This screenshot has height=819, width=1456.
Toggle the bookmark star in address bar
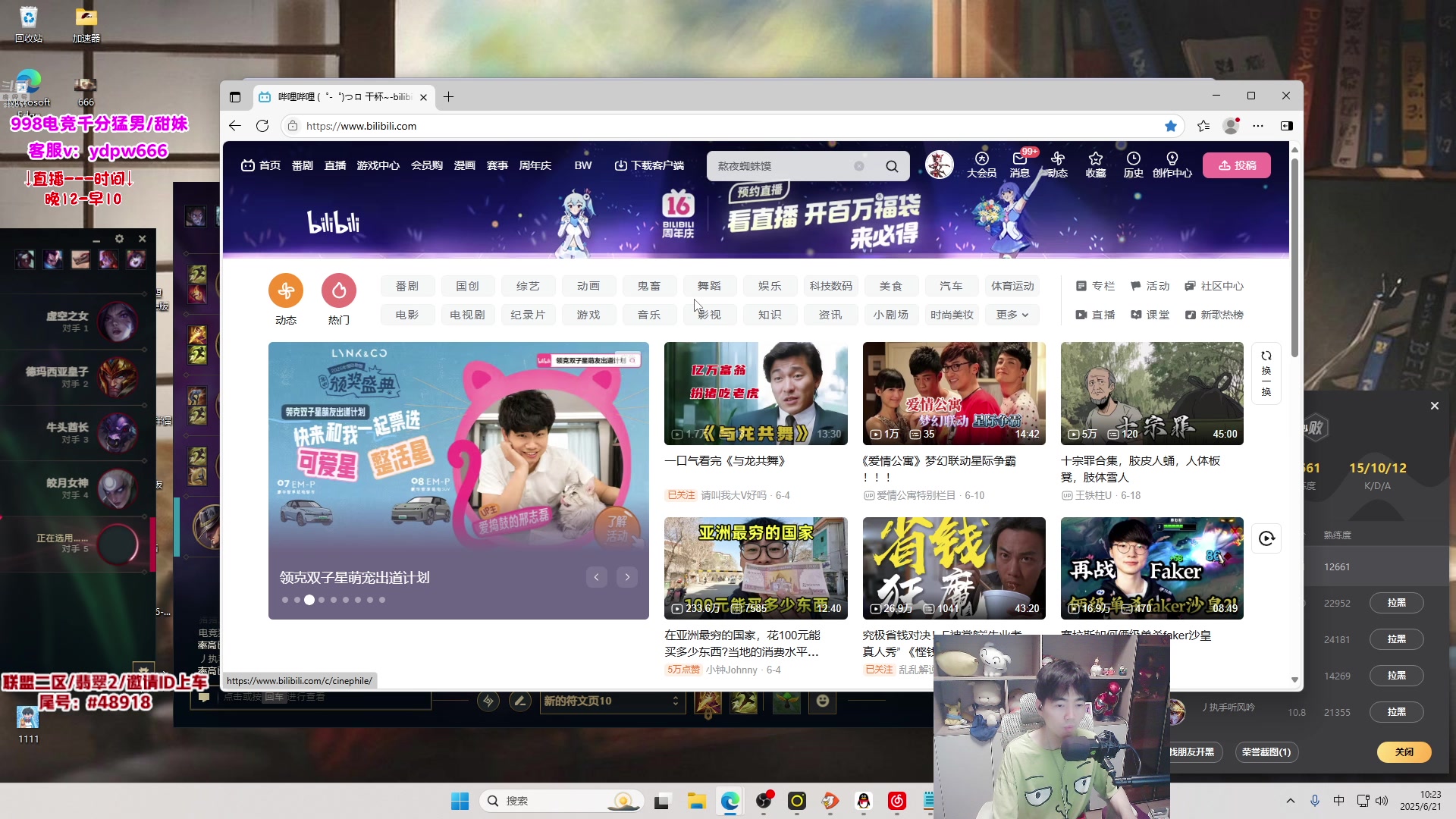1171,126
